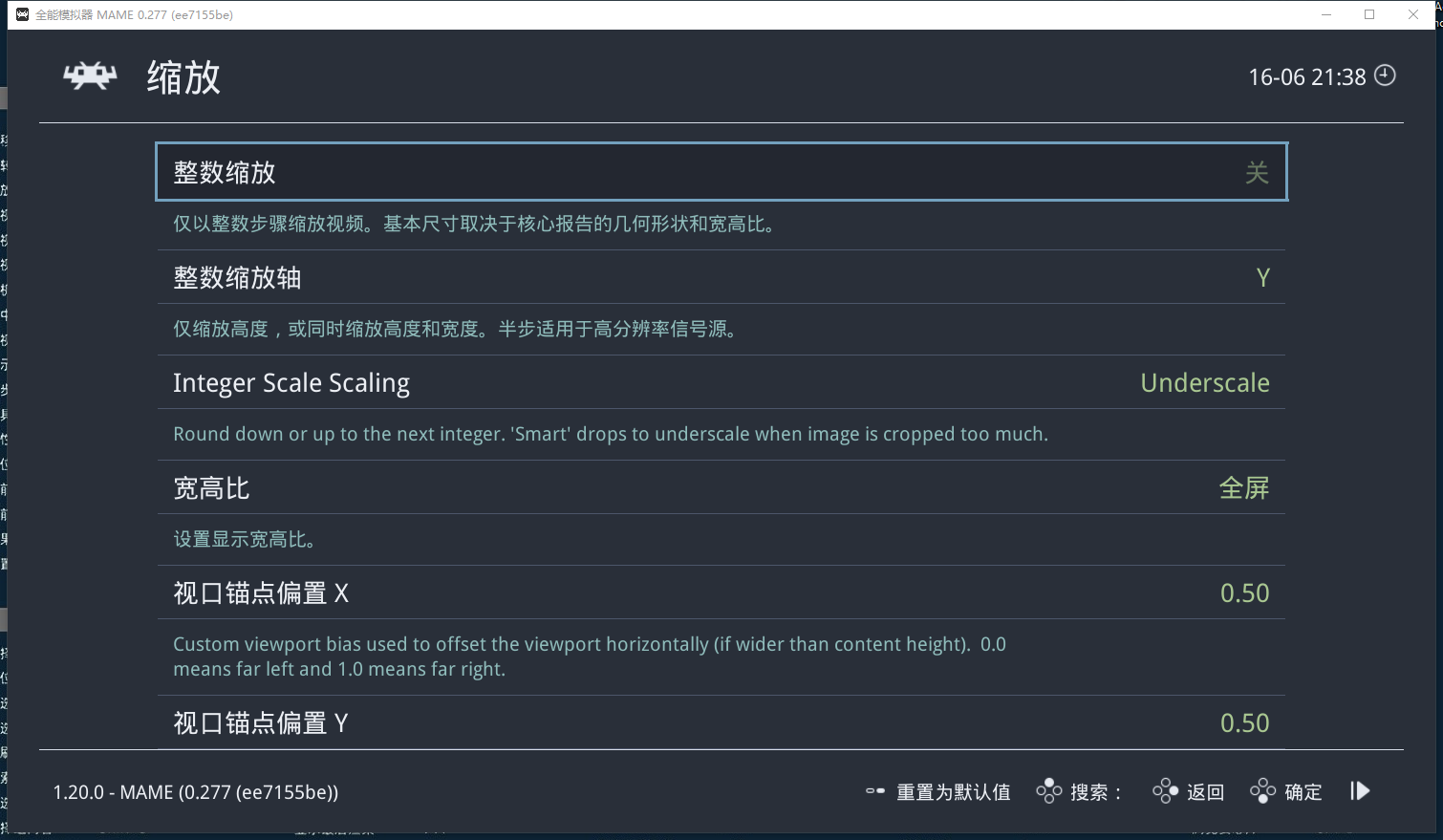Click the confirm (确定) gamepad button icon
Image resolution: width=1443 pixels, height=840 pixels.
click(1263, 791)
